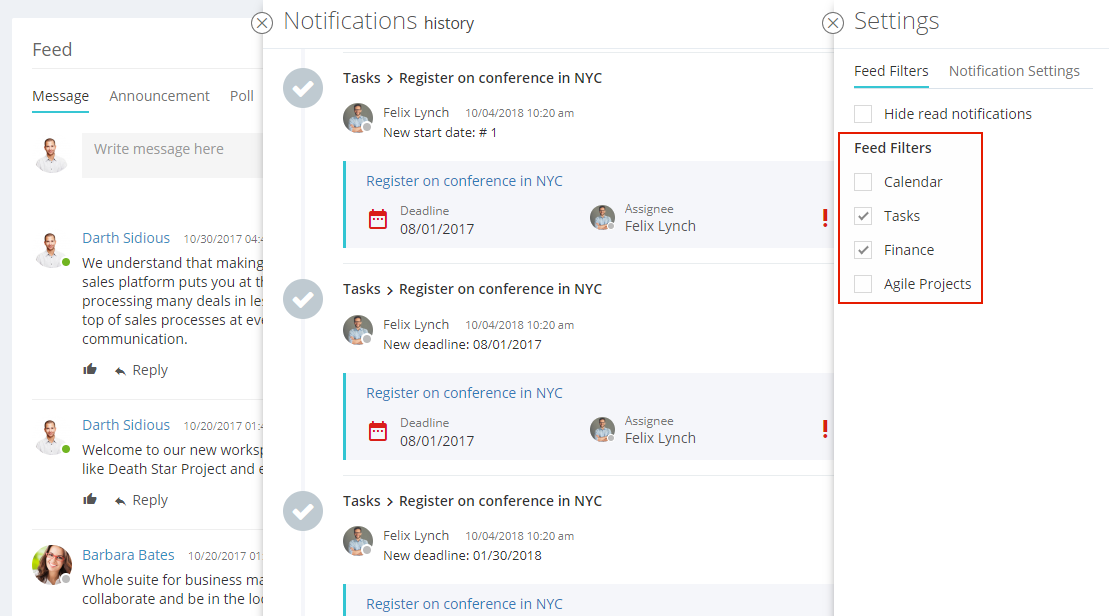1109x616 pixels.
Task: Click the checkmark icon beside 'New start date: # 1'
Action: pos(303,88)
